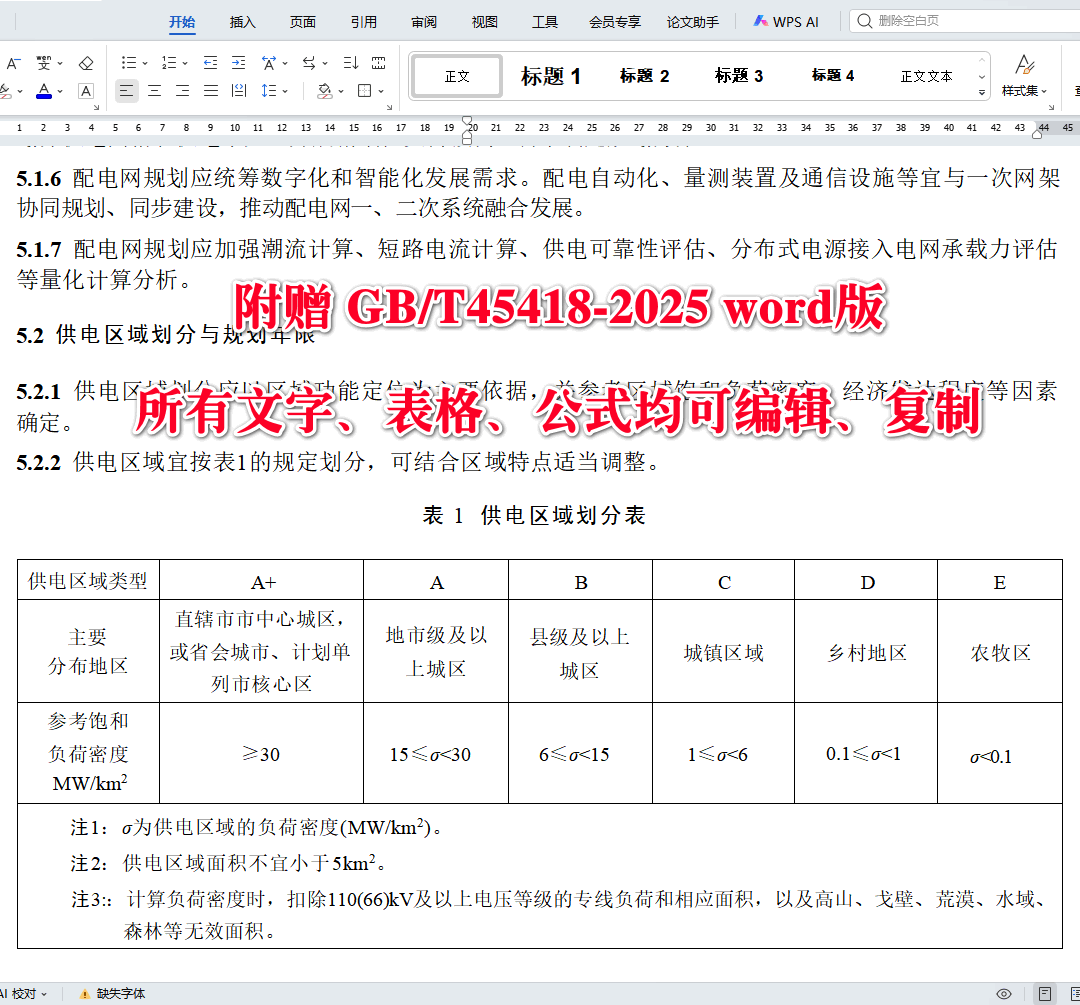Click the command search field

pyautogui.click(x=964, y=21)
